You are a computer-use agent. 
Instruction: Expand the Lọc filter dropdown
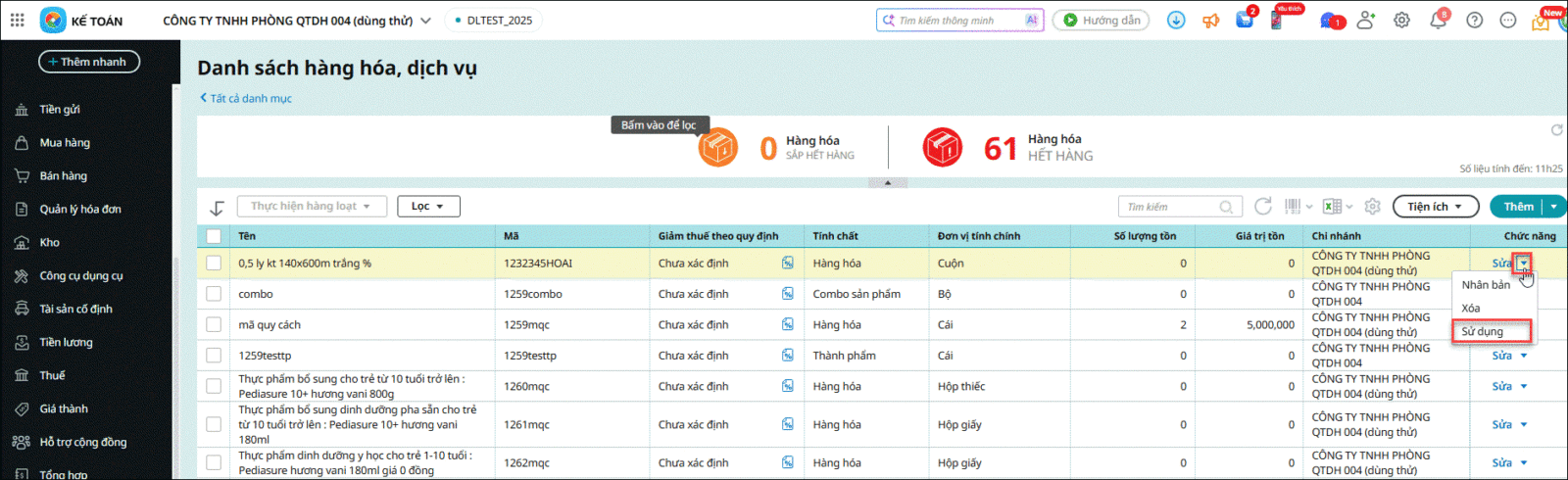pyautogui.click(x=428, y=207)
